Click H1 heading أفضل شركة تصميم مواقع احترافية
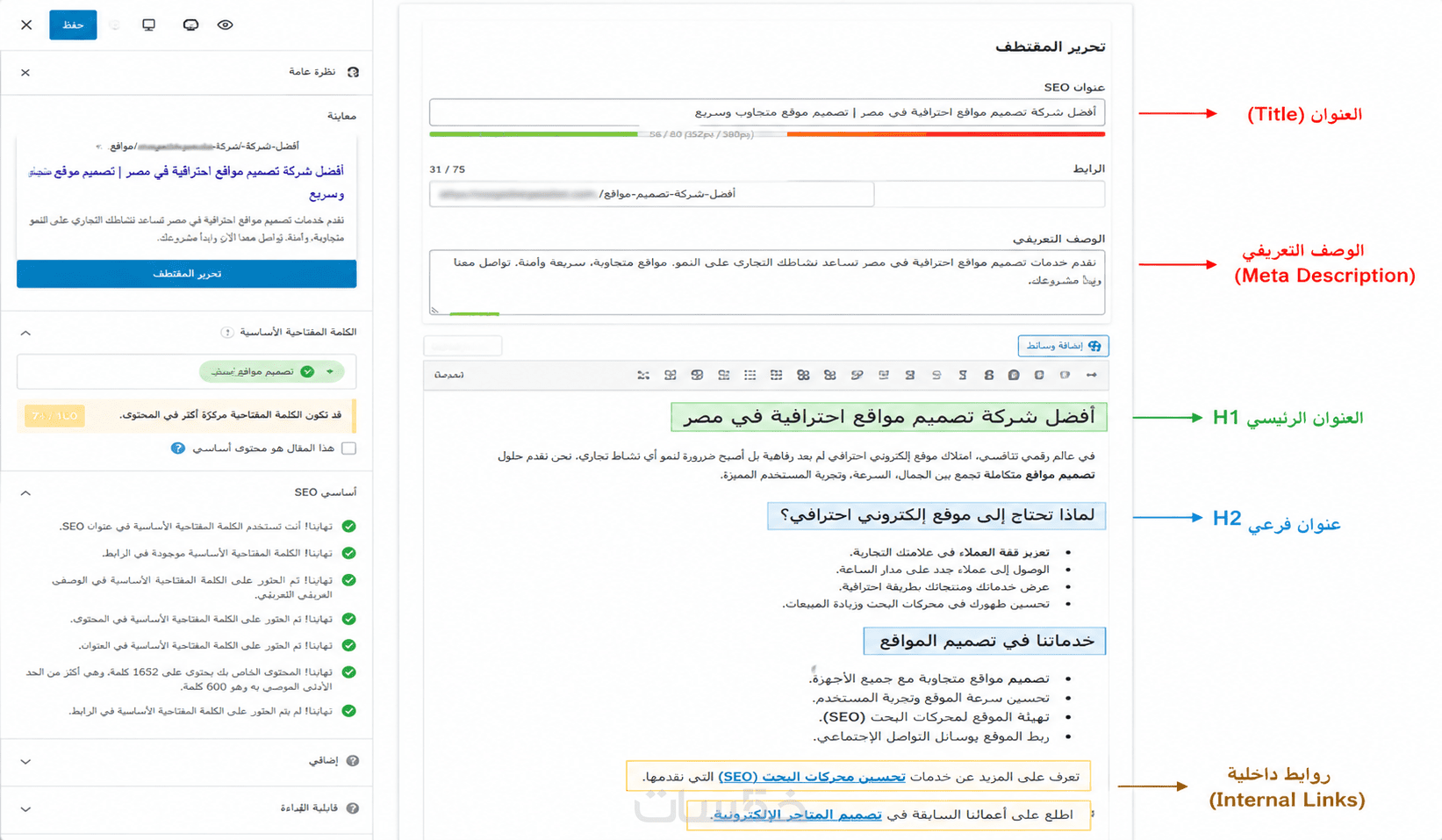The image size is (1442, 840). (x=889, y=417)
